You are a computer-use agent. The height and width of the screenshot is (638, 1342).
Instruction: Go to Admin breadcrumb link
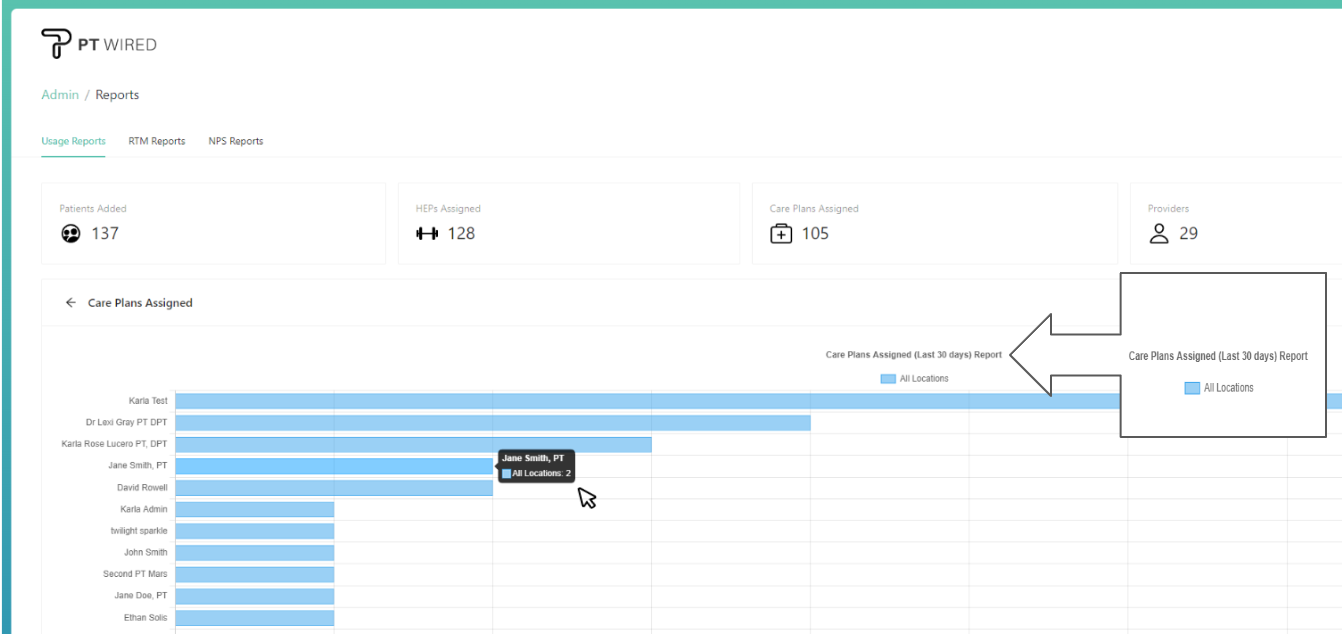[60, 95]
